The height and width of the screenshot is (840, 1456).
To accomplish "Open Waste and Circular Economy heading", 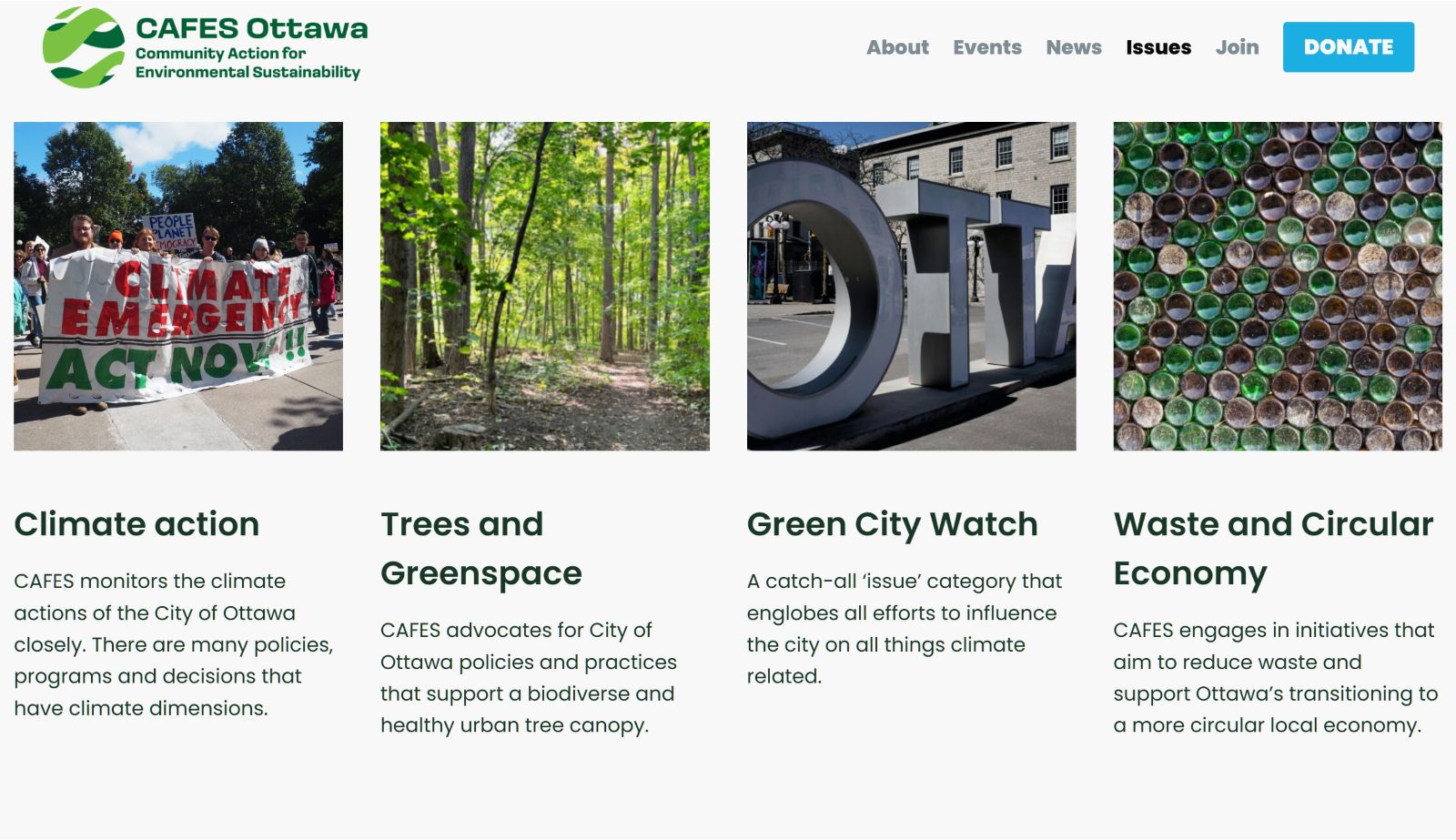I will [x=1273, y=549].
